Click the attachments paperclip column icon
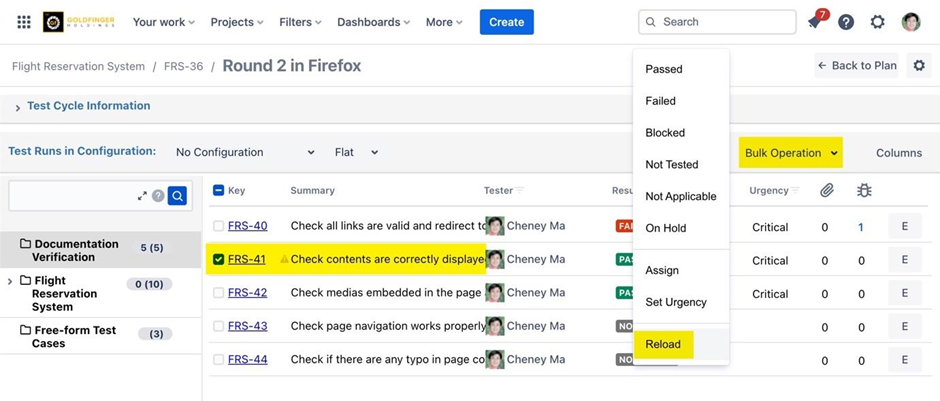 point(826,190)
